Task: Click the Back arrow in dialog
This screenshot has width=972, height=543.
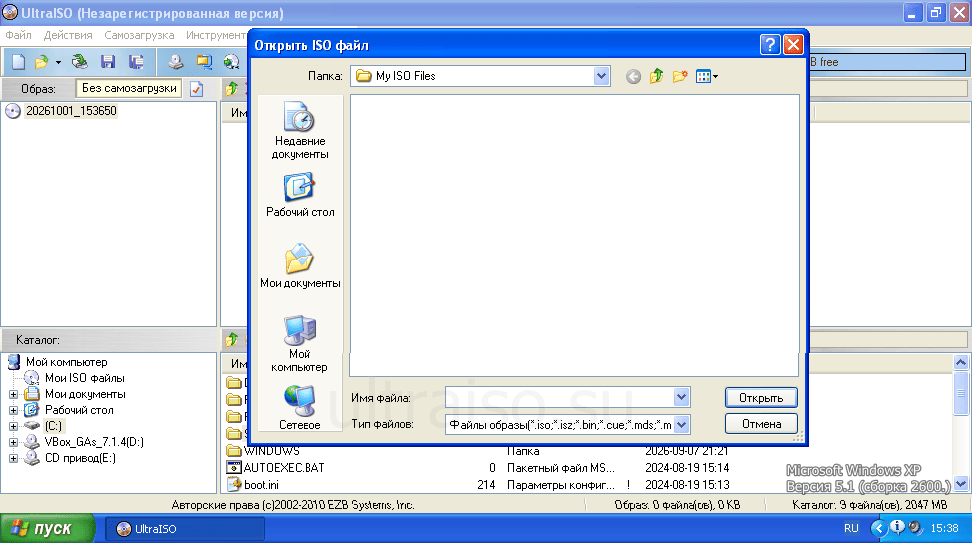Action: [x=633, y=76]
